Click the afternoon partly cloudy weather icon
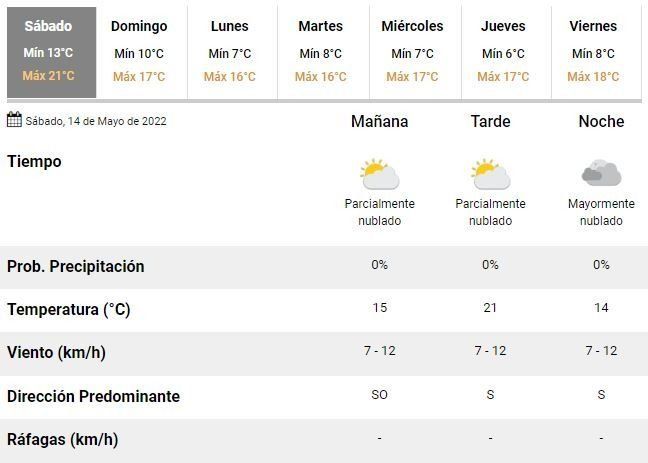Image resolution: width=648 pixels, height=463 pixels. tap(490, 174)
